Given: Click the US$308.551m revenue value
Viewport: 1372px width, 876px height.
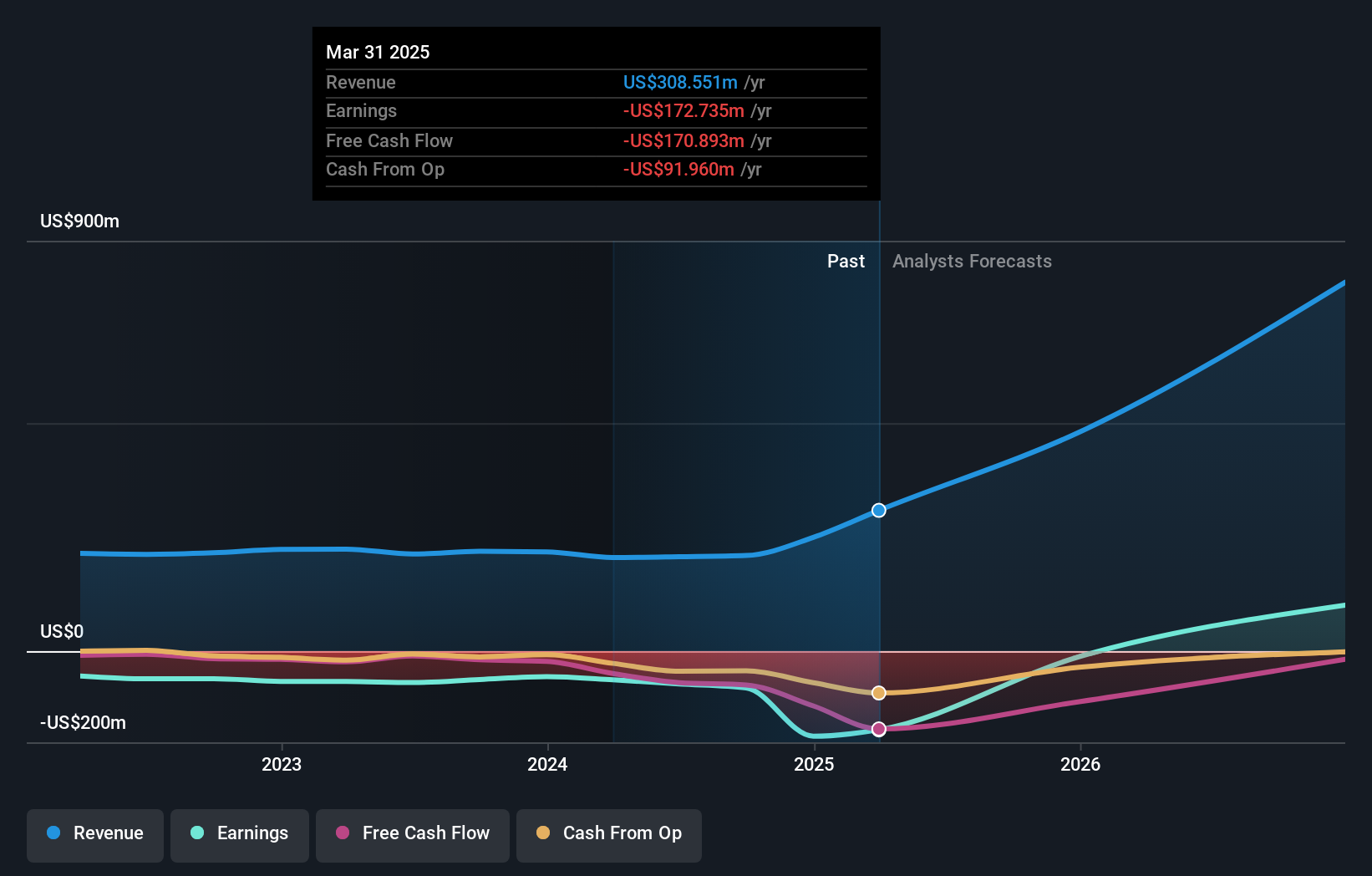Looking at the screenshot, I should click(x=680, y=82).
